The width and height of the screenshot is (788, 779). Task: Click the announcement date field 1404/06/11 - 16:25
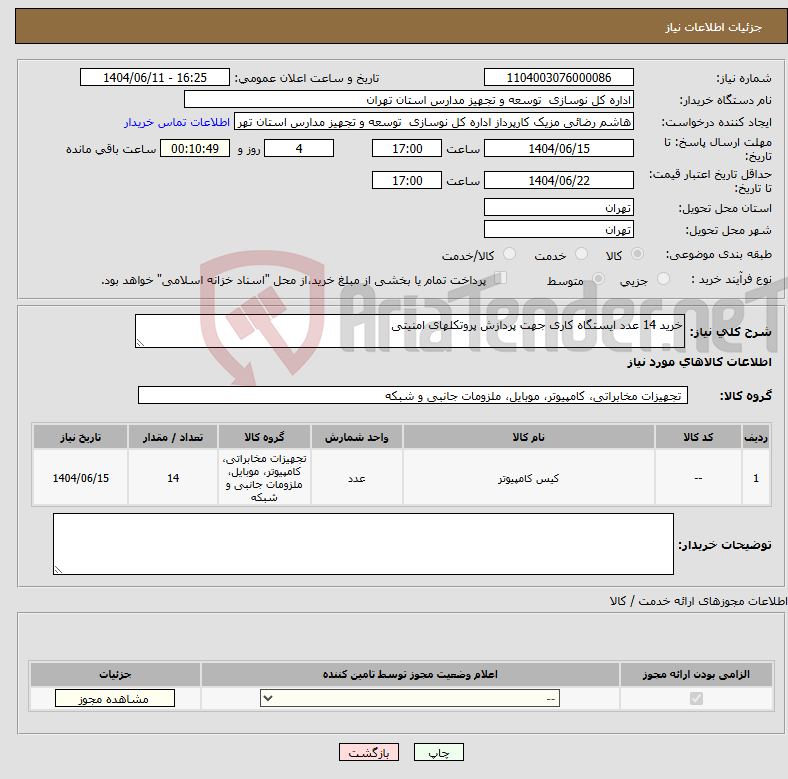click(155, 77)
